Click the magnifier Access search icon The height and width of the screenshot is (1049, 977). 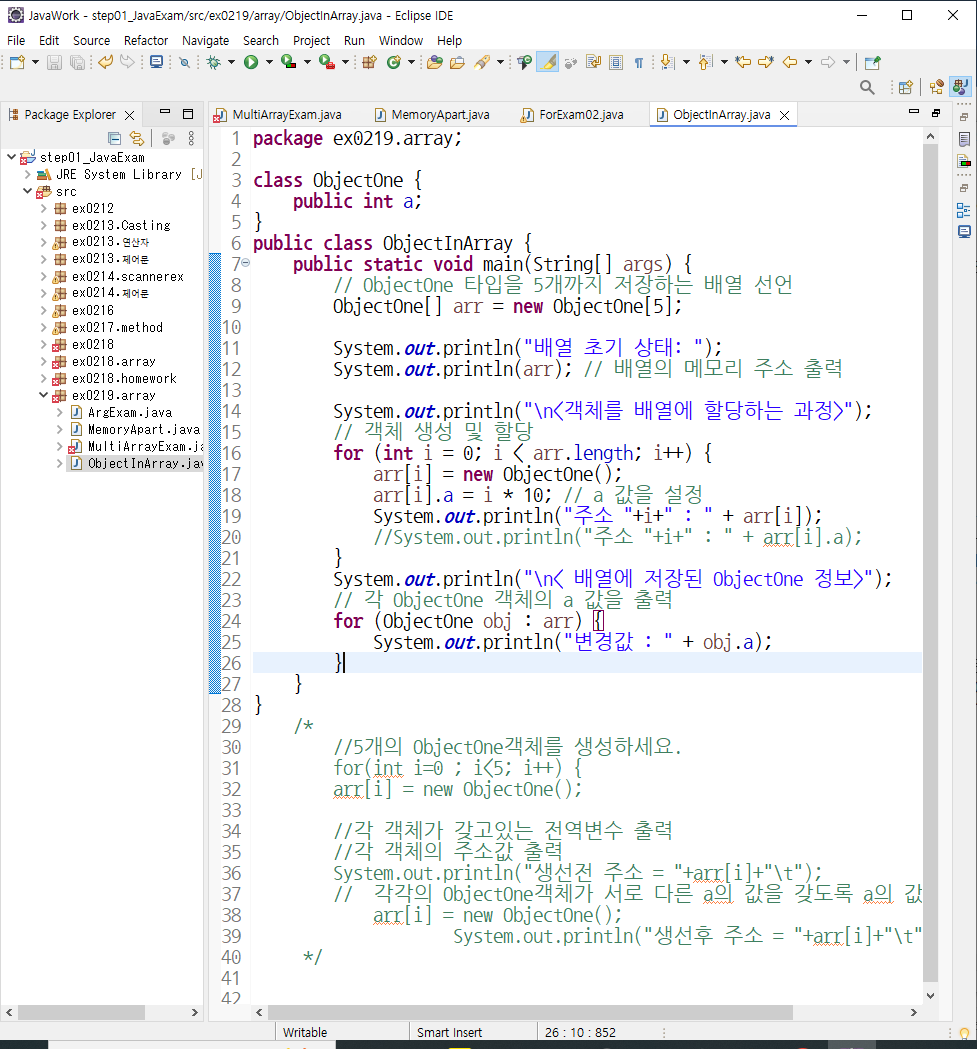(867, 87)
